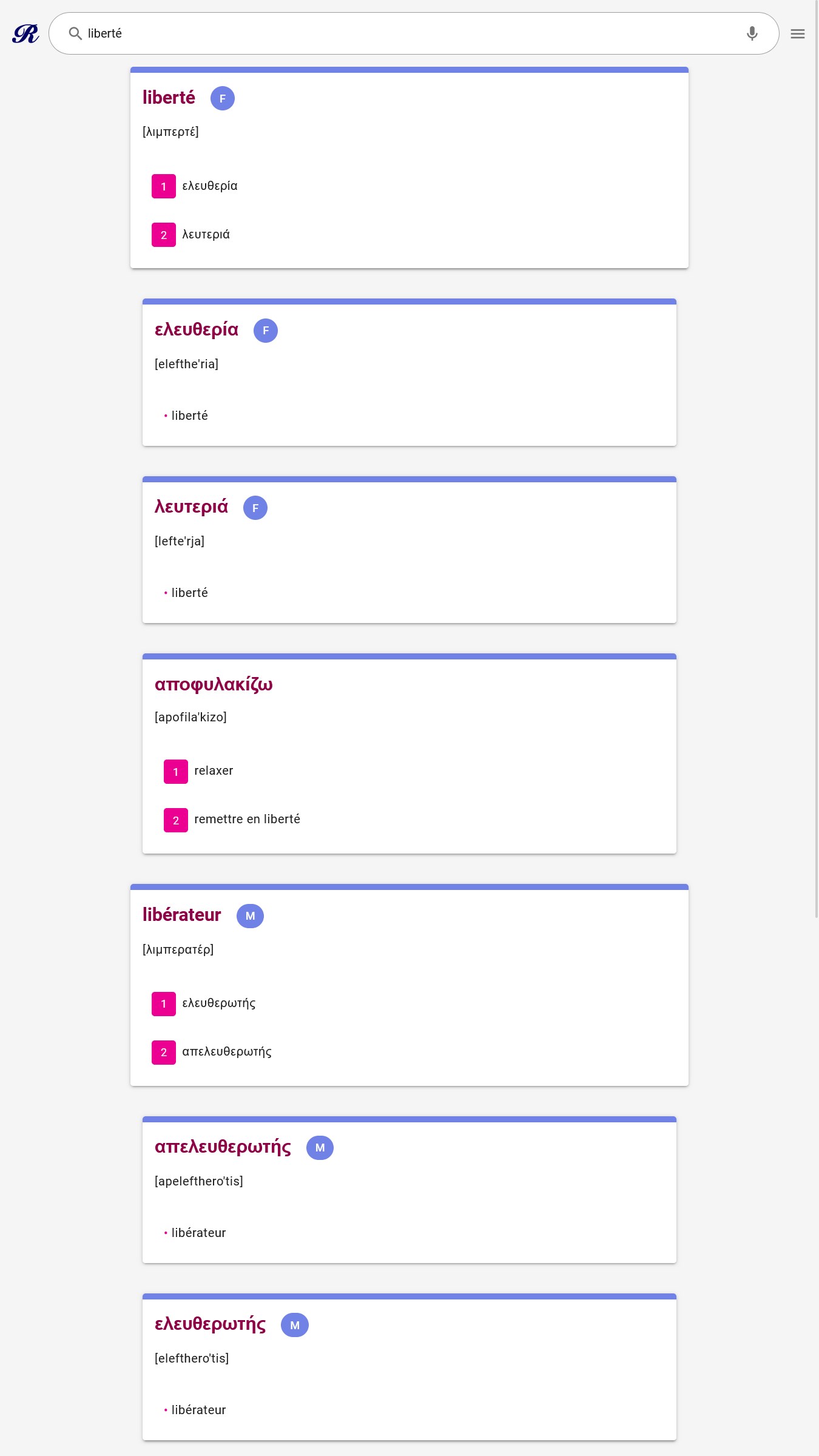The image size is (819, 1456).
Task: Click the magnifier search icon
Action: (75, 33)
